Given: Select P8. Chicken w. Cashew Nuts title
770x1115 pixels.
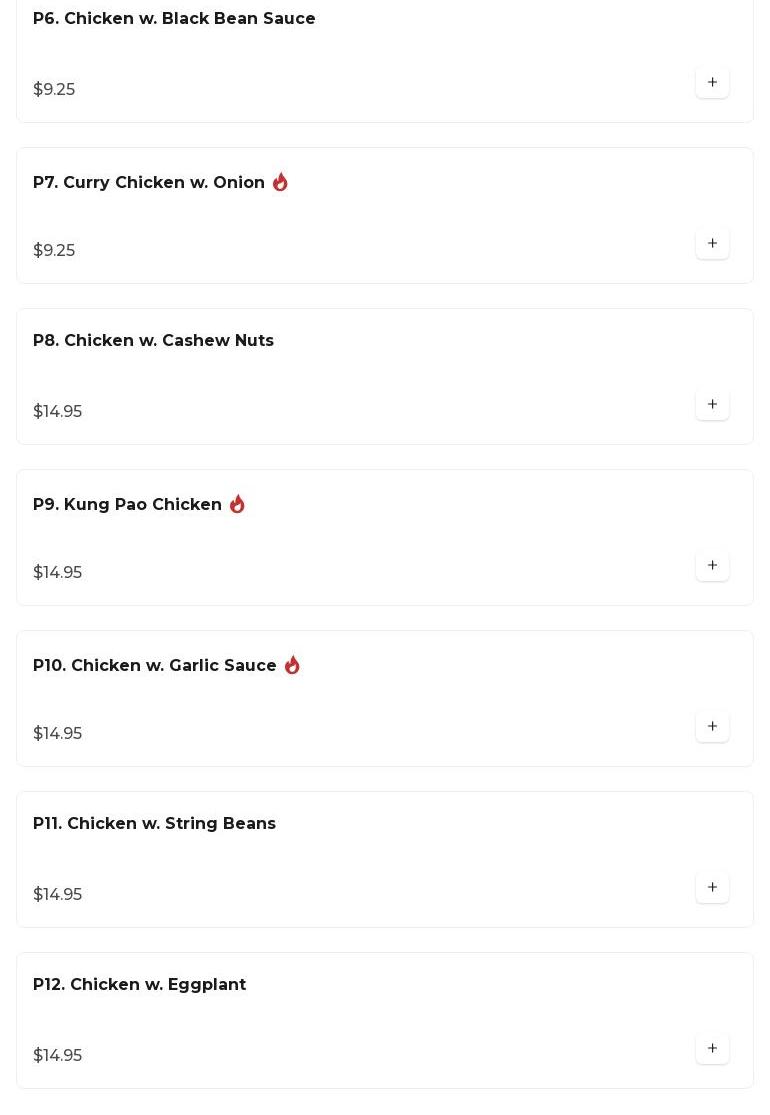Looking at the screenshot, I should (x=153, y=341).
